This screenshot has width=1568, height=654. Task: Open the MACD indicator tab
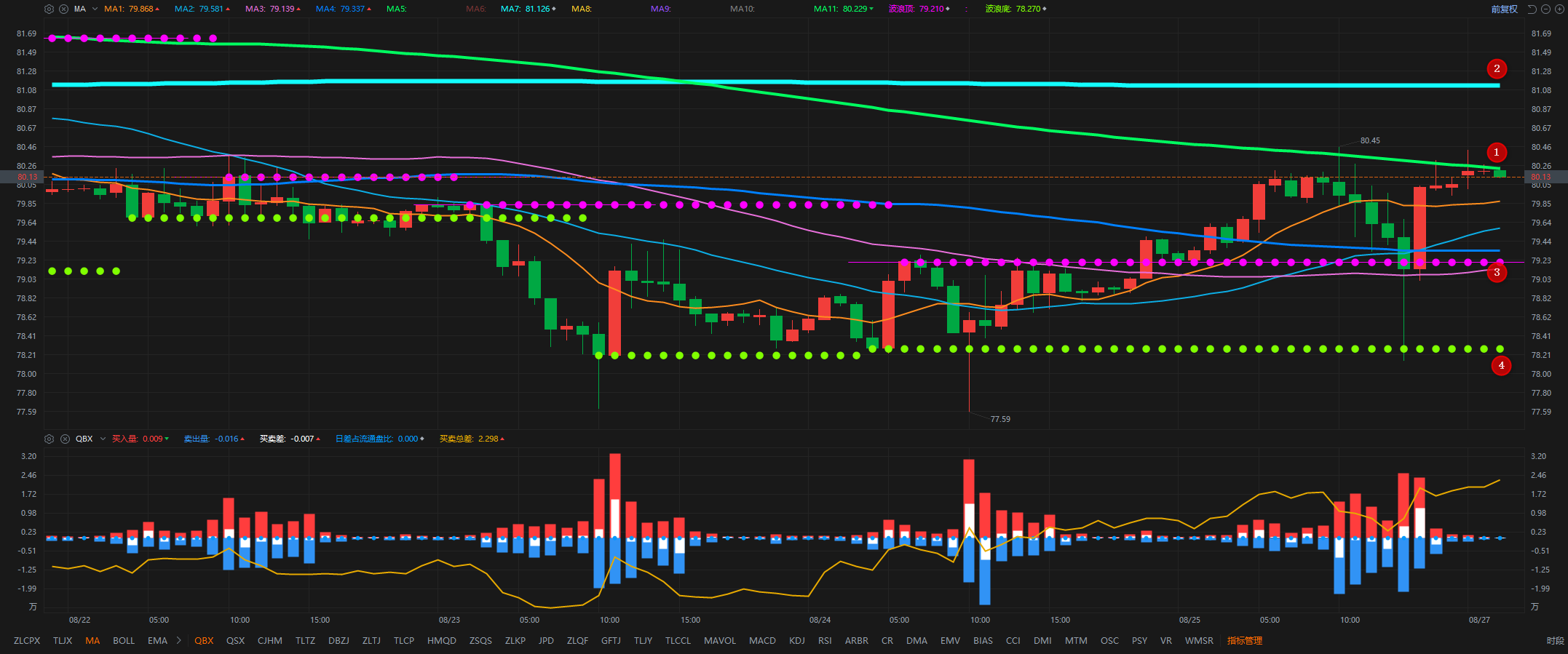pyautogui.click(x=762, y=640)
